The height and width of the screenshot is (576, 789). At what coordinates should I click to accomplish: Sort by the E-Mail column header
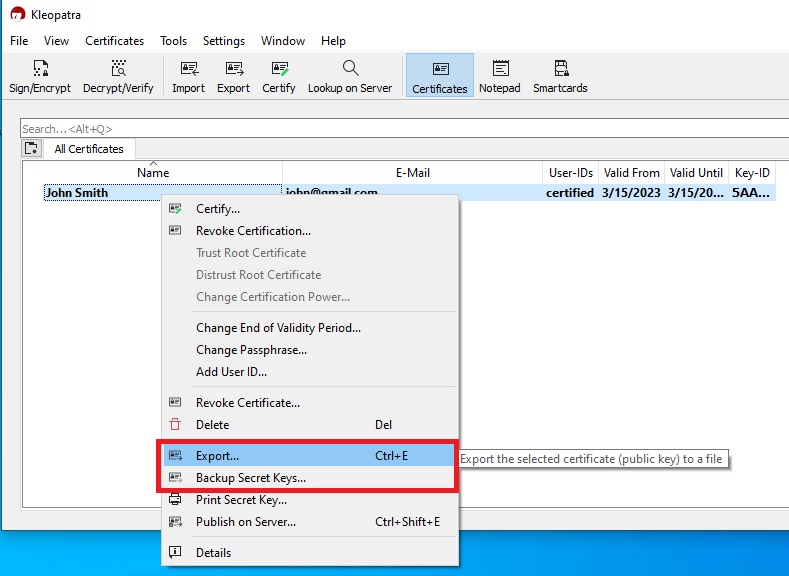click(x=413, y=173)
